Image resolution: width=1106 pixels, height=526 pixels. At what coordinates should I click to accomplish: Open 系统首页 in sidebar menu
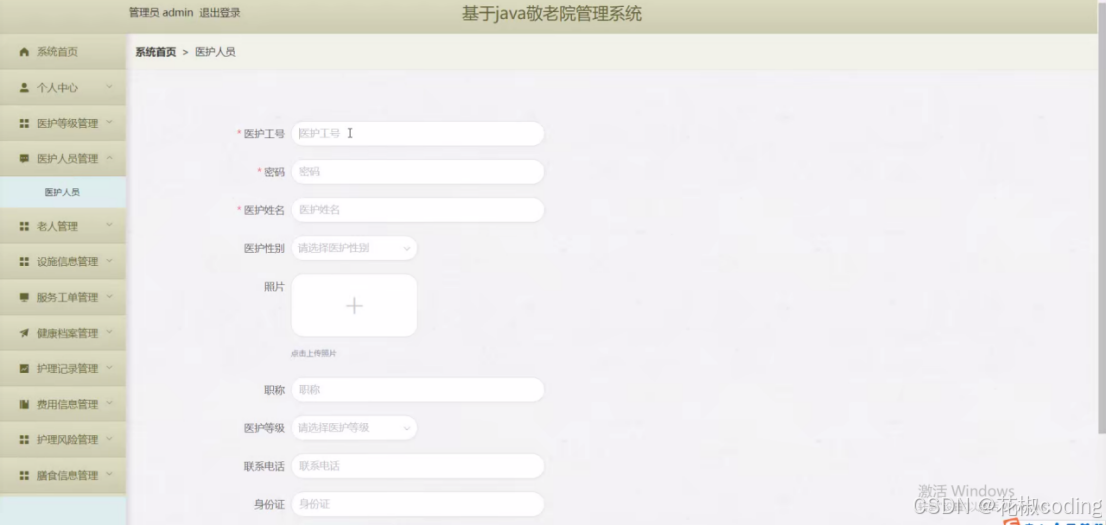pyautogui.click(x=63, y=52)
